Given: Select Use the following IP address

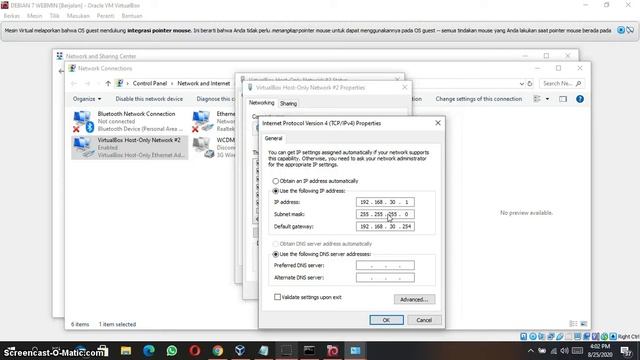Looking at the screenshot, I should coord(276,191).
